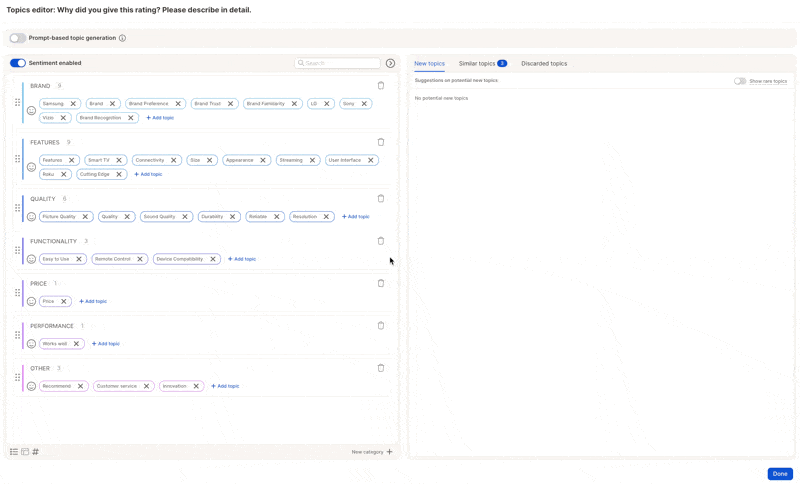Remove the Easy to Use topic with its X

[x=79, y=259]
